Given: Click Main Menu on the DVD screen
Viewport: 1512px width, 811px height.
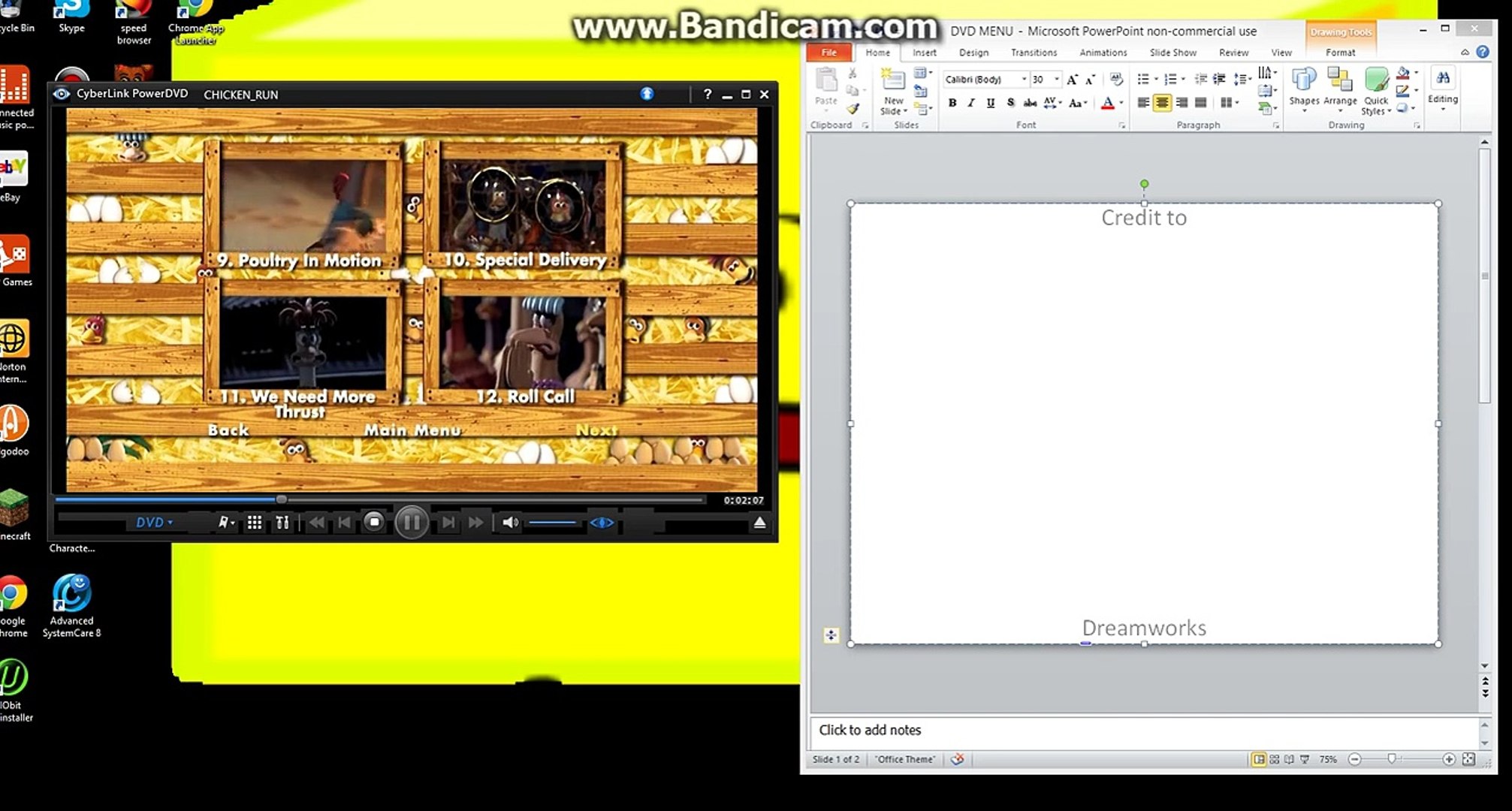Looking at the screenshot, I should (412, 430).
